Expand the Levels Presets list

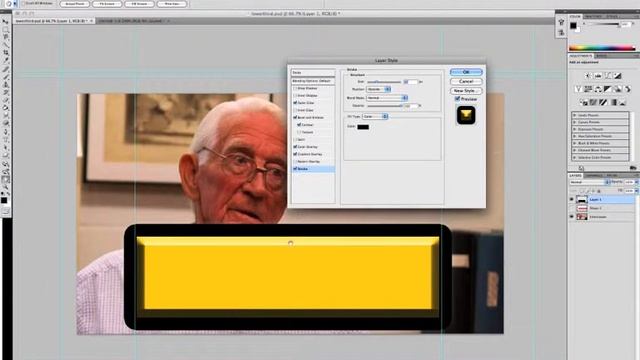pos(575,116)
